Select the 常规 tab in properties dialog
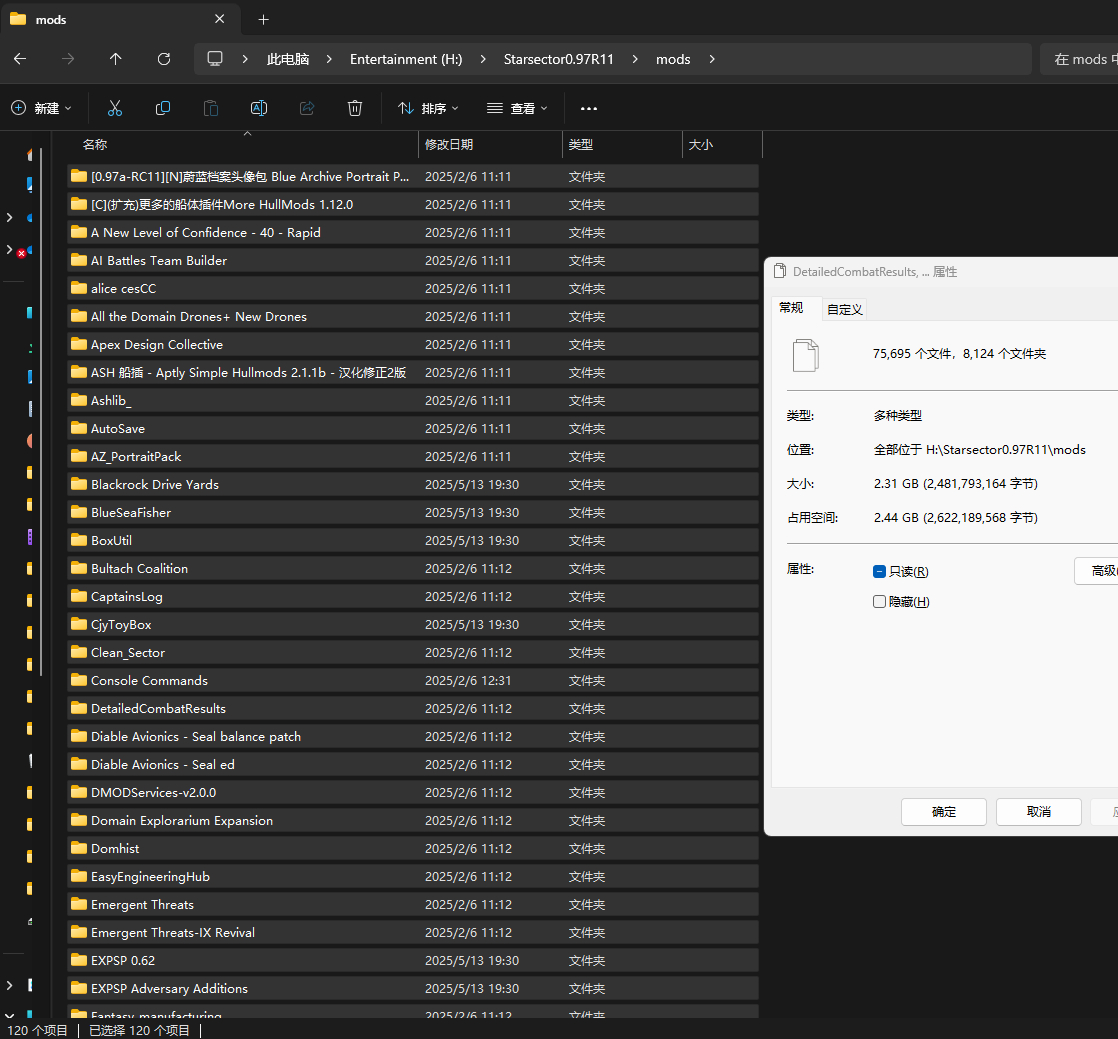Viewport: 1118px width, 1039px height. click(x=791, y=308)
